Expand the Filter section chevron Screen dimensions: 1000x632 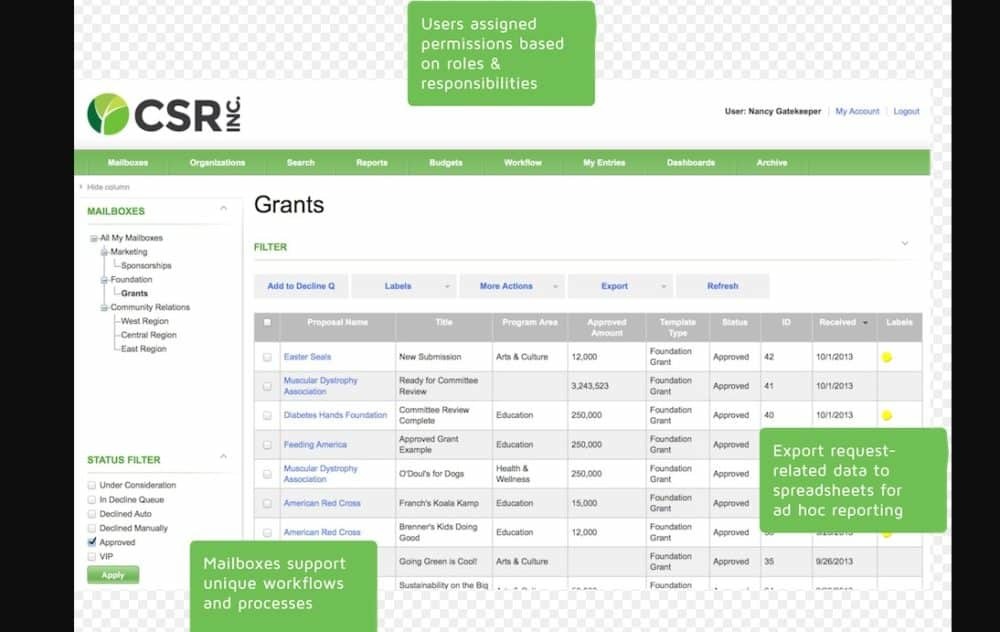(904, 243)
